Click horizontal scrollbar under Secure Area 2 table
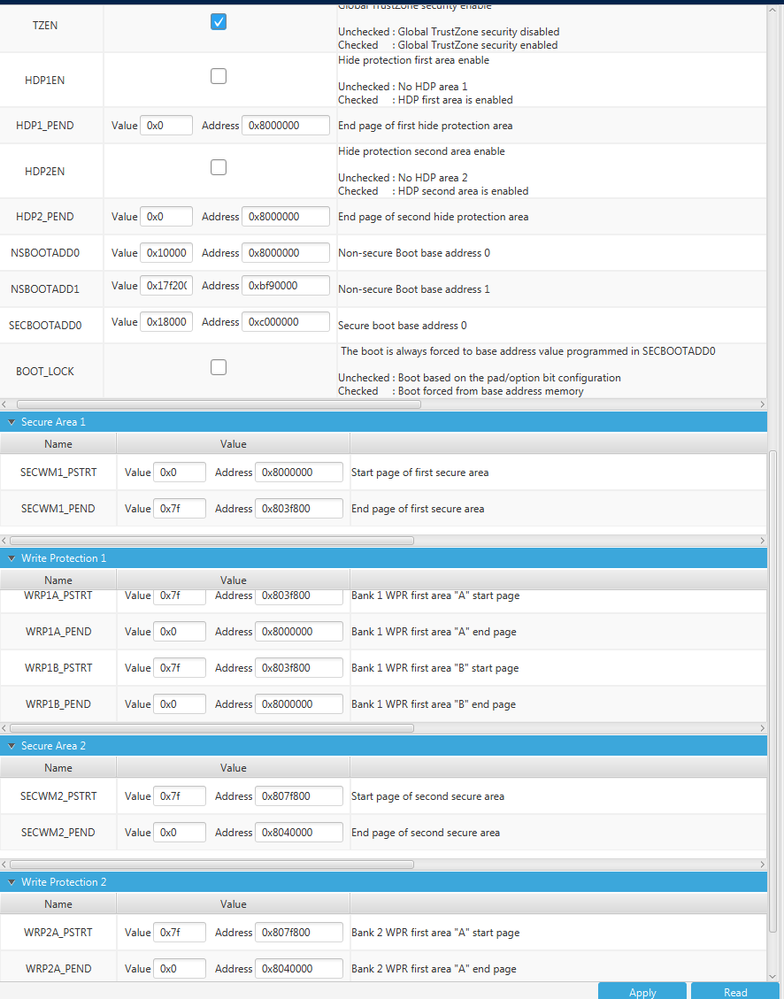Image resolution: width=784 pixels, height=999 pixels. 211,865
